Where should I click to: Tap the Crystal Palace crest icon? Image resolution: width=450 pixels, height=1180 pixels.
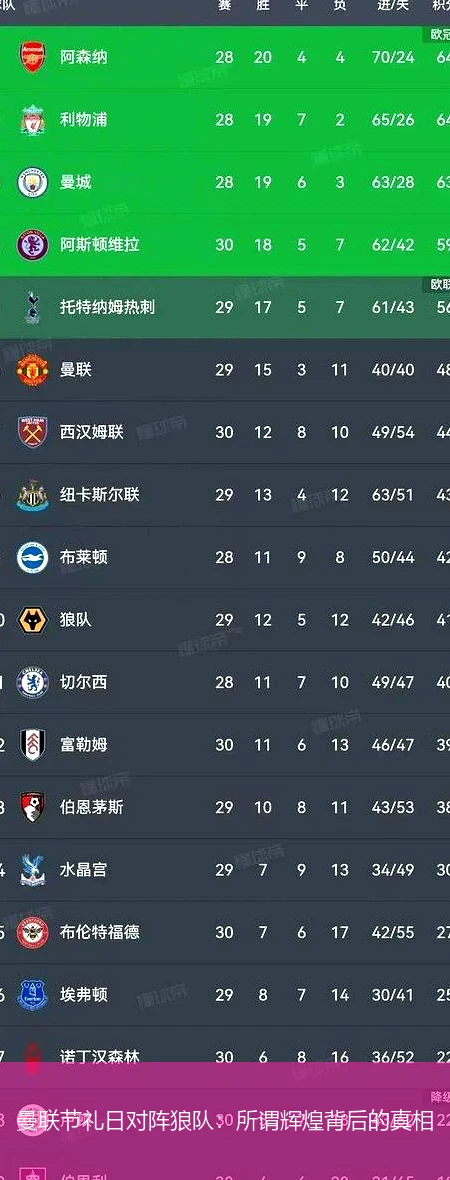pyautogui.click(x=32, y=869)
